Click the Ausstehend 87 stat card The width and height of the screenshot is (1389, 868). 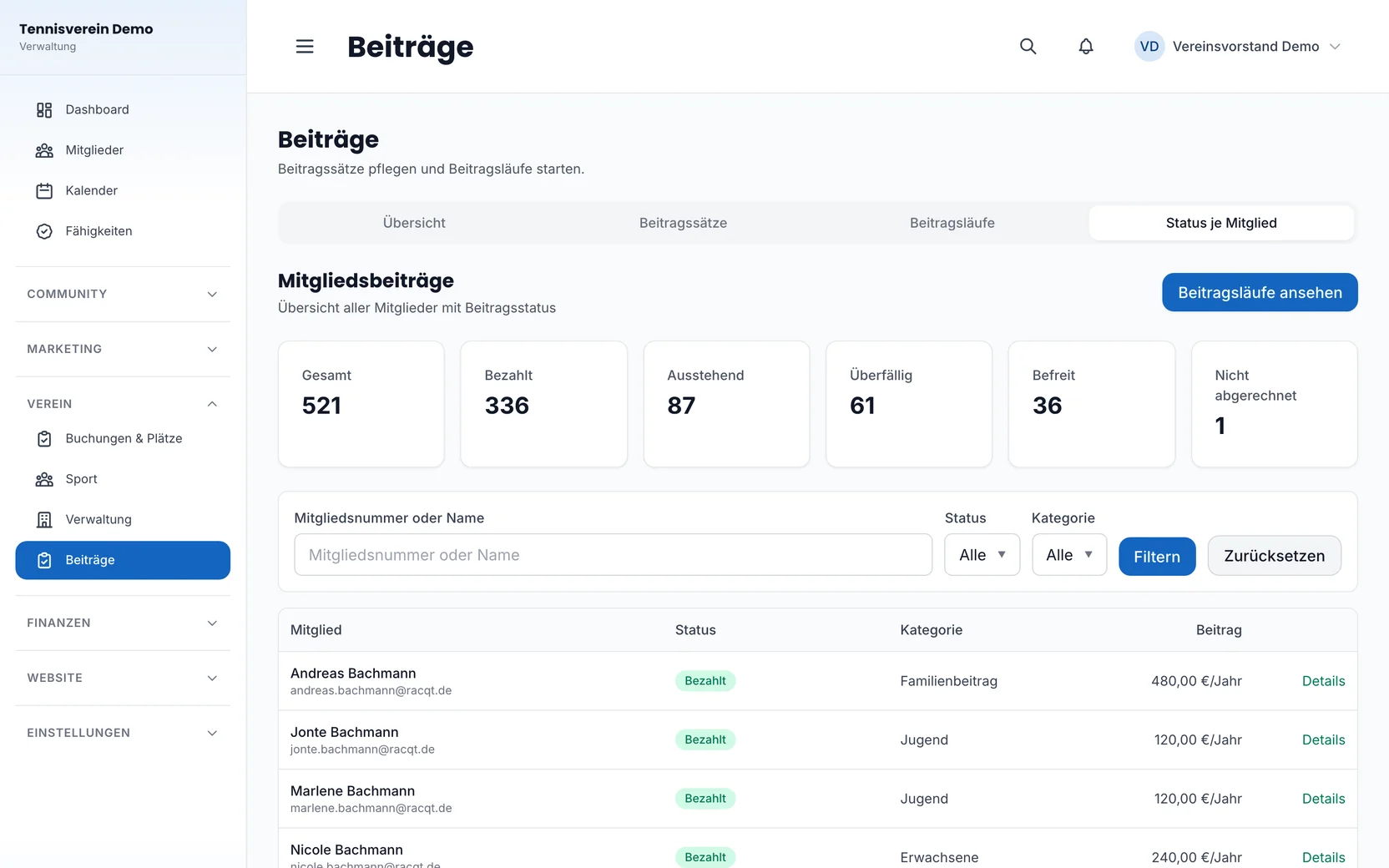[726, 404]
